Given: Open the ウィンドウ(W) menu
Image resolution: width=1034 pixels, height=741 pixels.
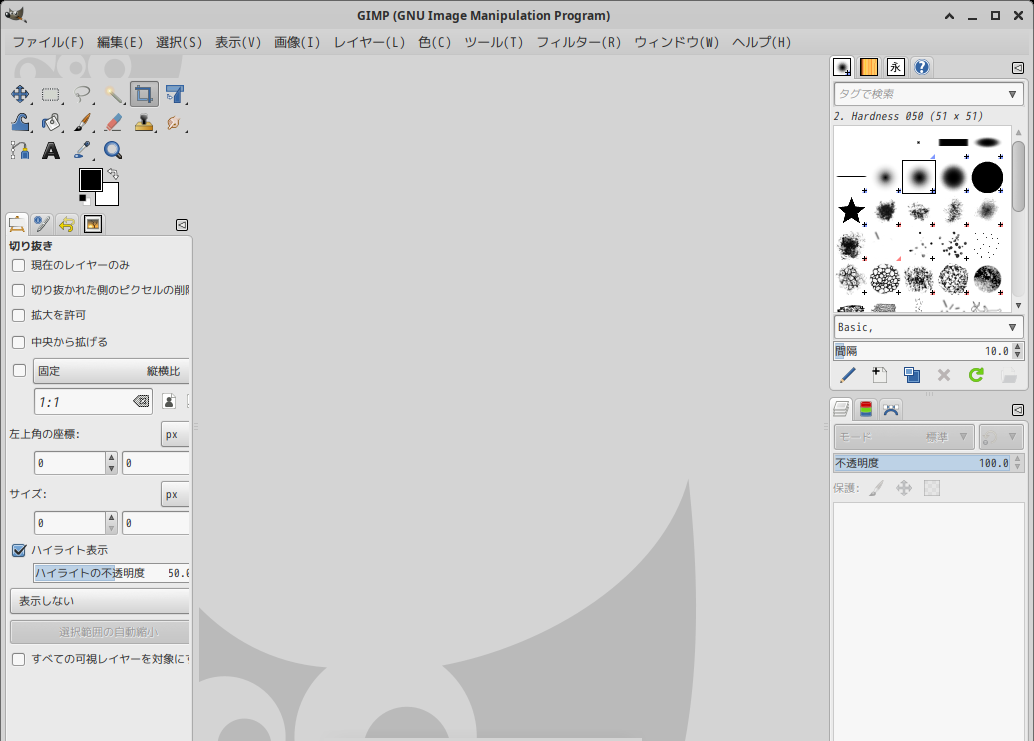Looking at the screenshot, I should 676,42.
